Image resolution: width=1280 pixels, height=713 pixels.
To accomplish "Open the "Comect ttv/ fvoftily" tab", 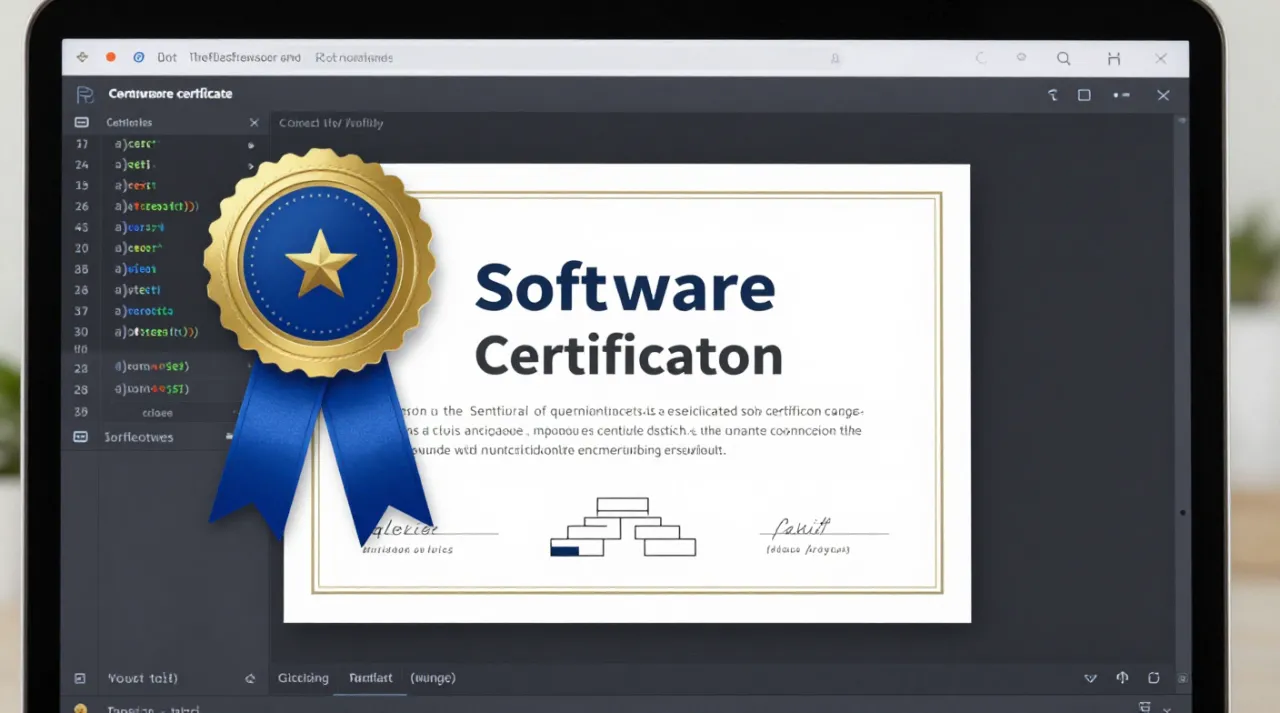I will pyautogui.click(x=331, y=123).
